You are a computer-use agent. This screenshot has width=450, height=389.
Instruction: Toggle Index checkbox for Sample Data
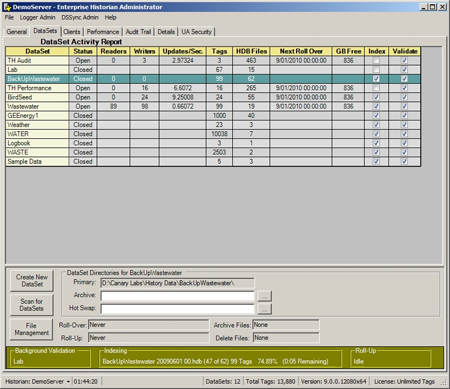(x=376, y=161)
